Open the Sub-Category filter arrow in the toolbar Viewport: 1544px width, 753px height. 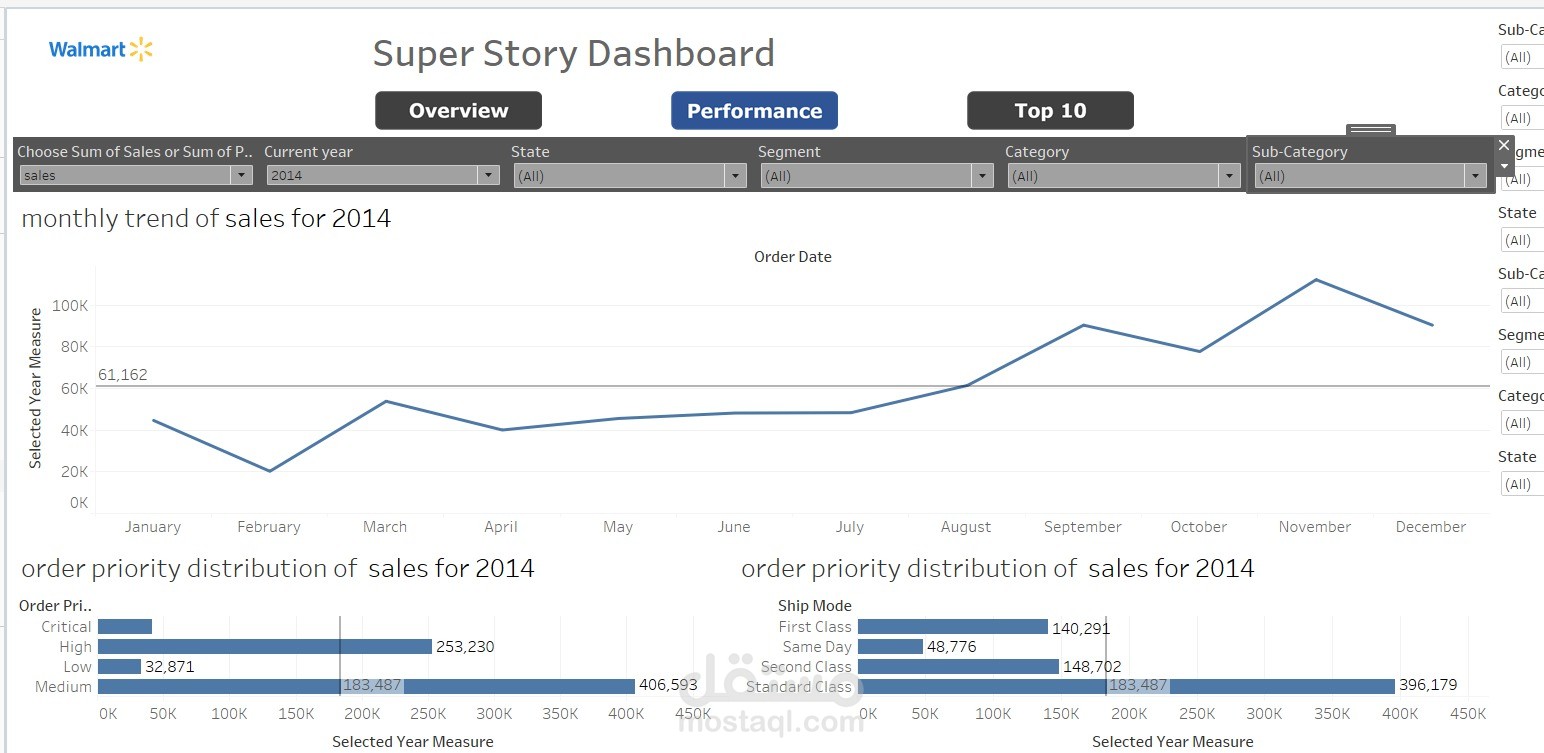(1475, 175)
